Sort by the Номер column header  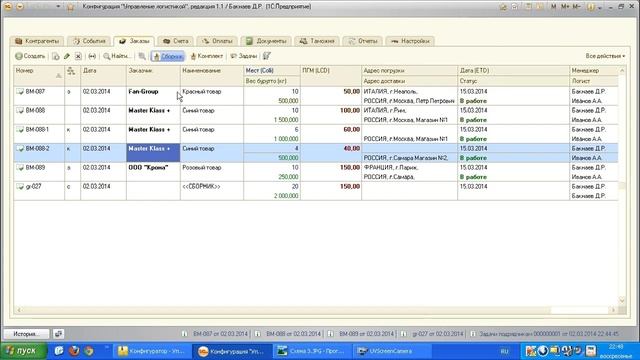click(39, 76)
